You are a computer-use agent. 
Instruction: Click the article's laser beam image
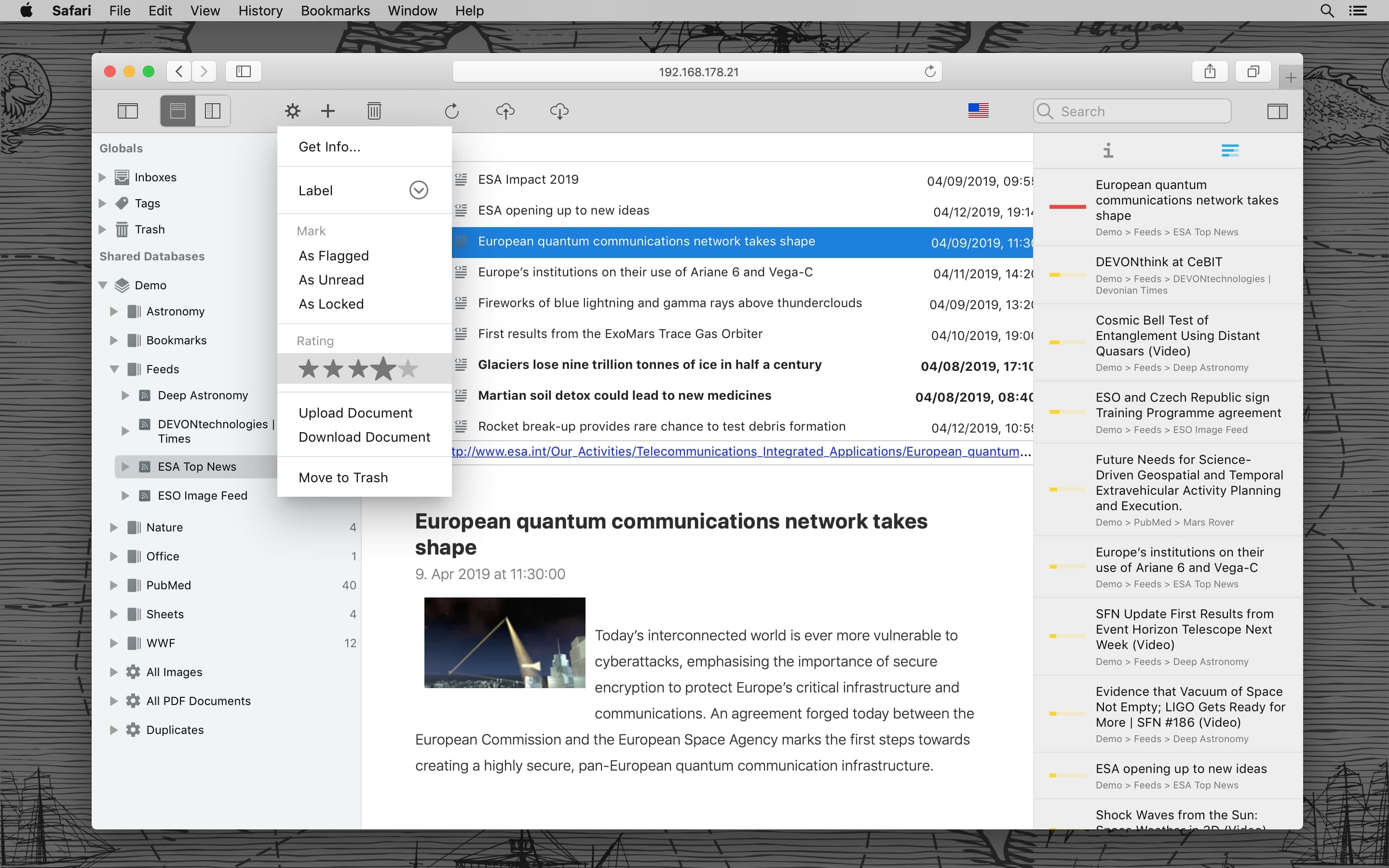(504, 642)
